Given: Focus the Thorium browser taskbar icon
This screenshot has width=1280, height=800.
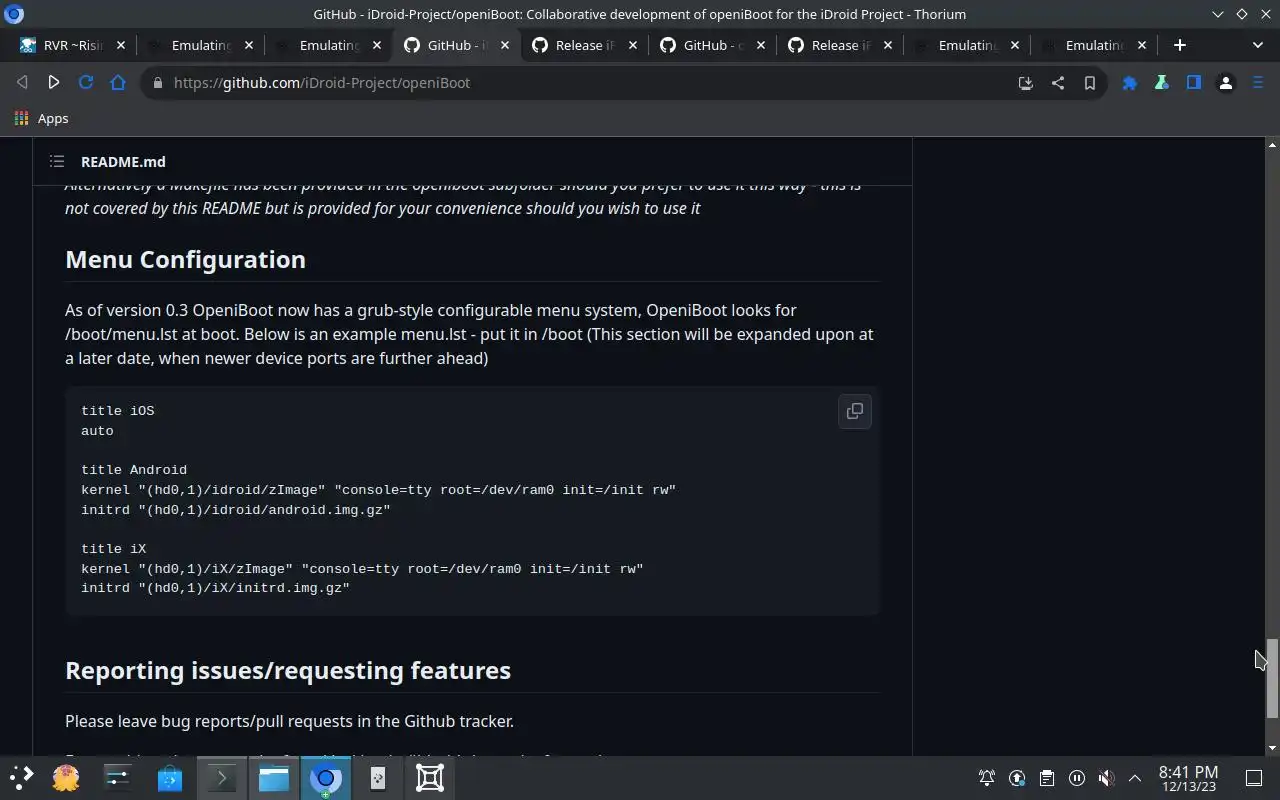Looking at the screenshot, I should (326, 778).
